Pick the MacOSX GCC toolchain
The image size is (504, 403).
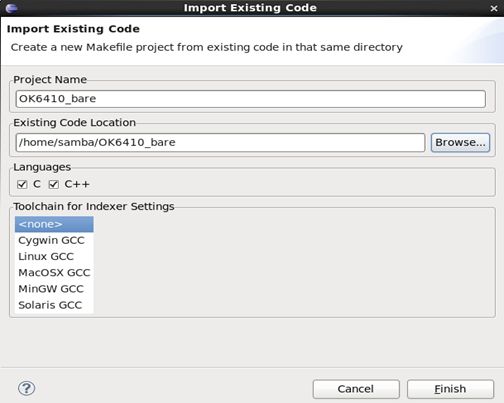(54, 273)
